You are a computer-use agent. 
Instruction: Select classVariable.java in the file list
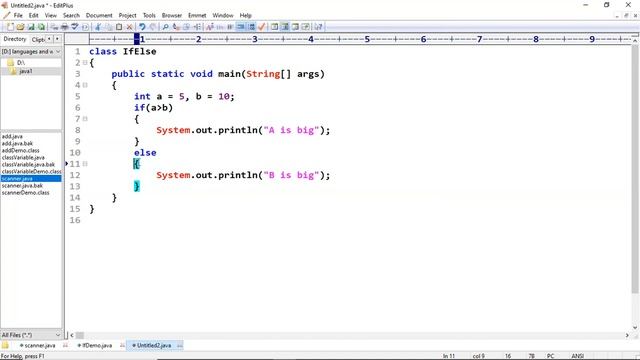[x=23, y=158]
